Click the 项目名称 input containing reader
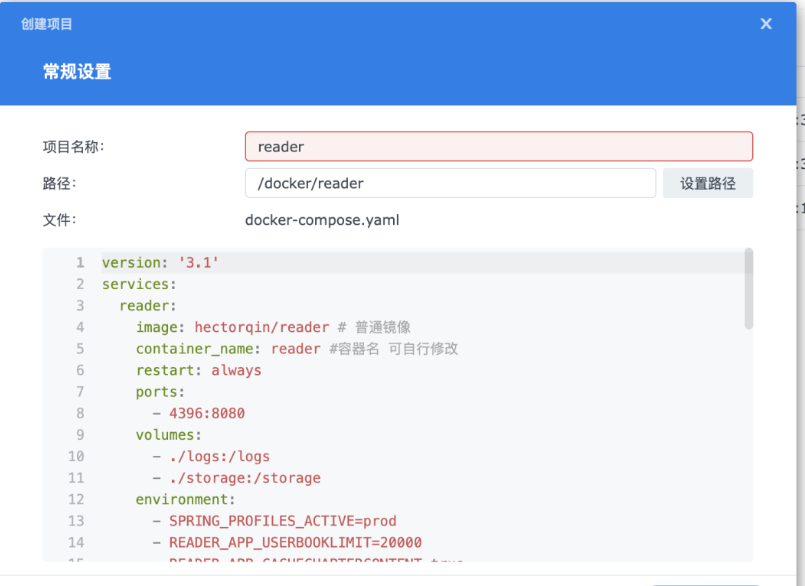This screenshot has width=805, height=586. (498, 147)
